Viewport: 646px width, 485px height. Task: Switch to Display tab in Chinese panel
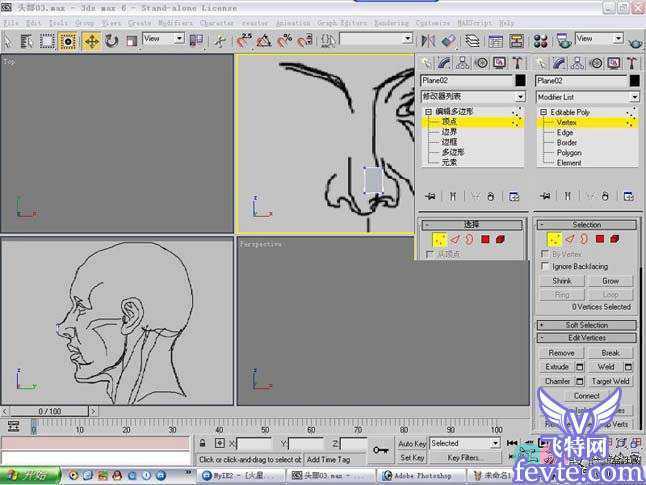pos(499,63)
